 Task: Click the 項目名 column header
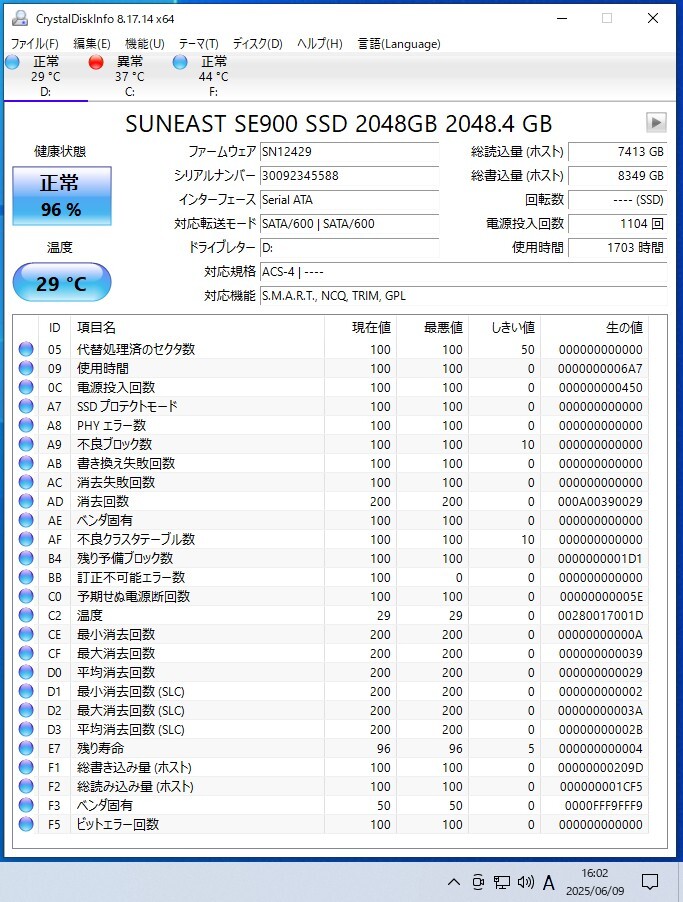[x=197, y=328]
